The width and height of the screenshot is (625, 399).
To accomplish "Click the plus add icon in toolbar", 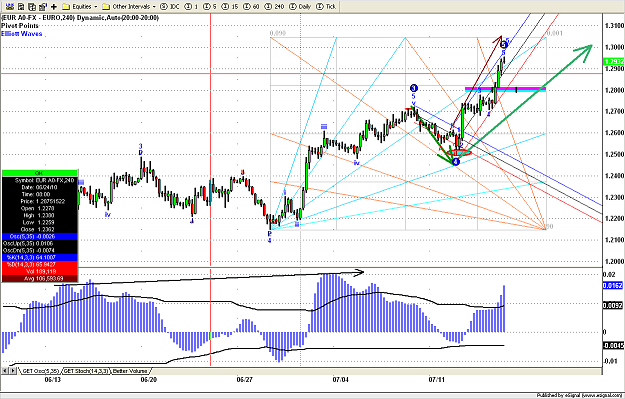I will [54, 6].
